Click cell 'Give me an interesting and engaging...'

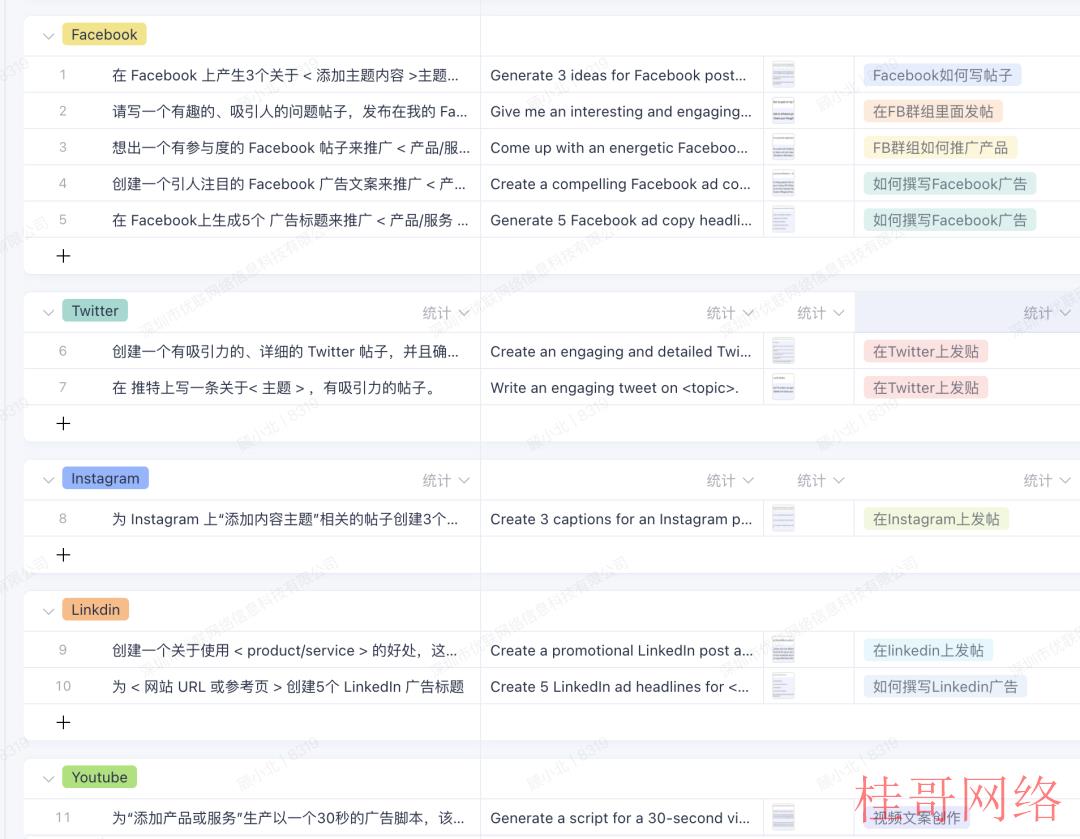tap(622, 112)
